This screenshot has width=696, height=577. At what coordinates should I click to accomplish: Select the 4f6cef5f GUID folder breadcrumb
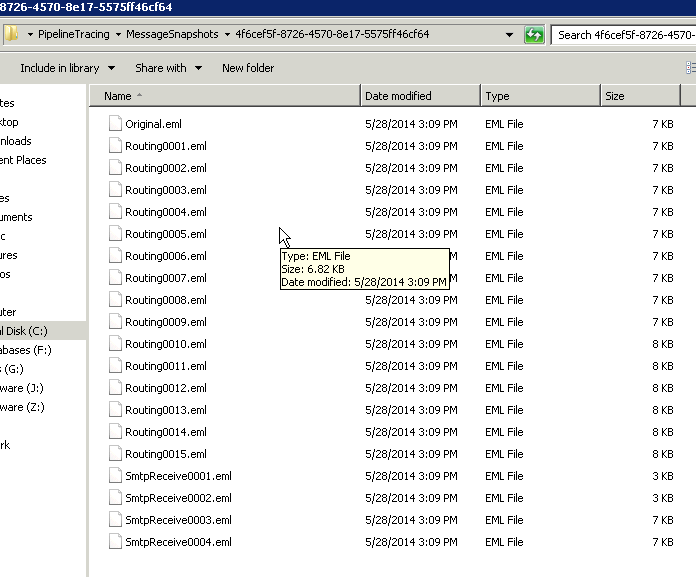332,34
